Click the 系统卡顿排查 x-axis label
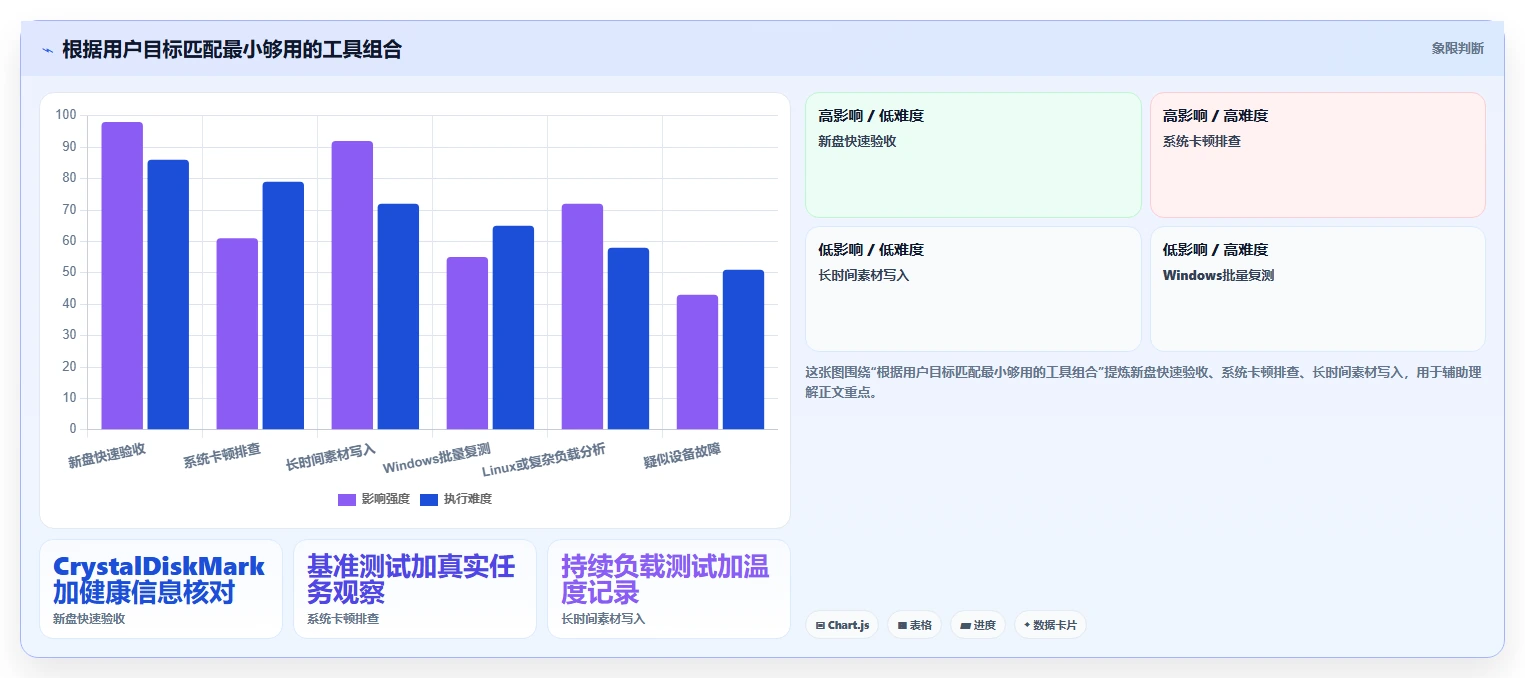 222,455
